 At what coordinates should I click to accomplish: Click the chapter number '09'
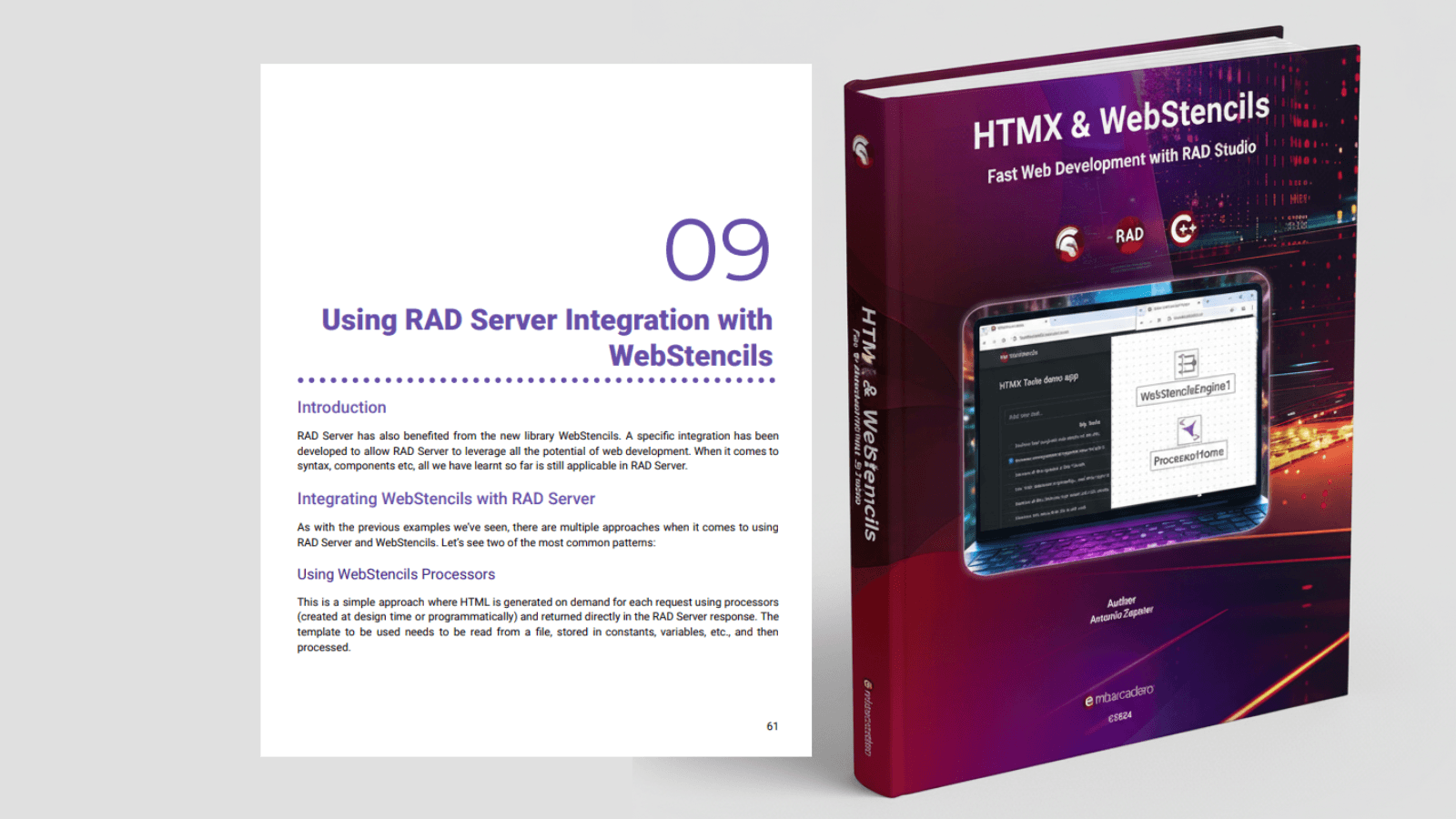tap(718, 249)
